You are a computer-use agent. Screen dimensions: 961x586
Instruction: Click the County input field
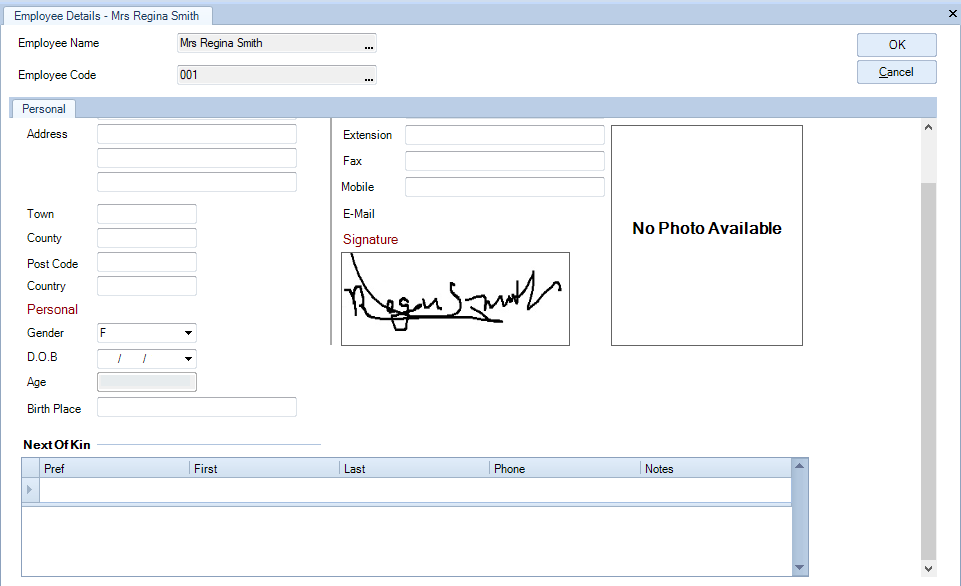point(147,238)
